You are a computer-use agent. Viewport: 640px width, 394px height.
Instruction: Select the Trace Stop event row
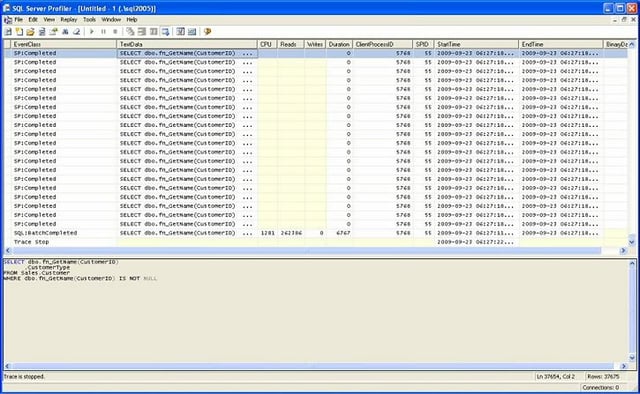(x=315, y=242)
